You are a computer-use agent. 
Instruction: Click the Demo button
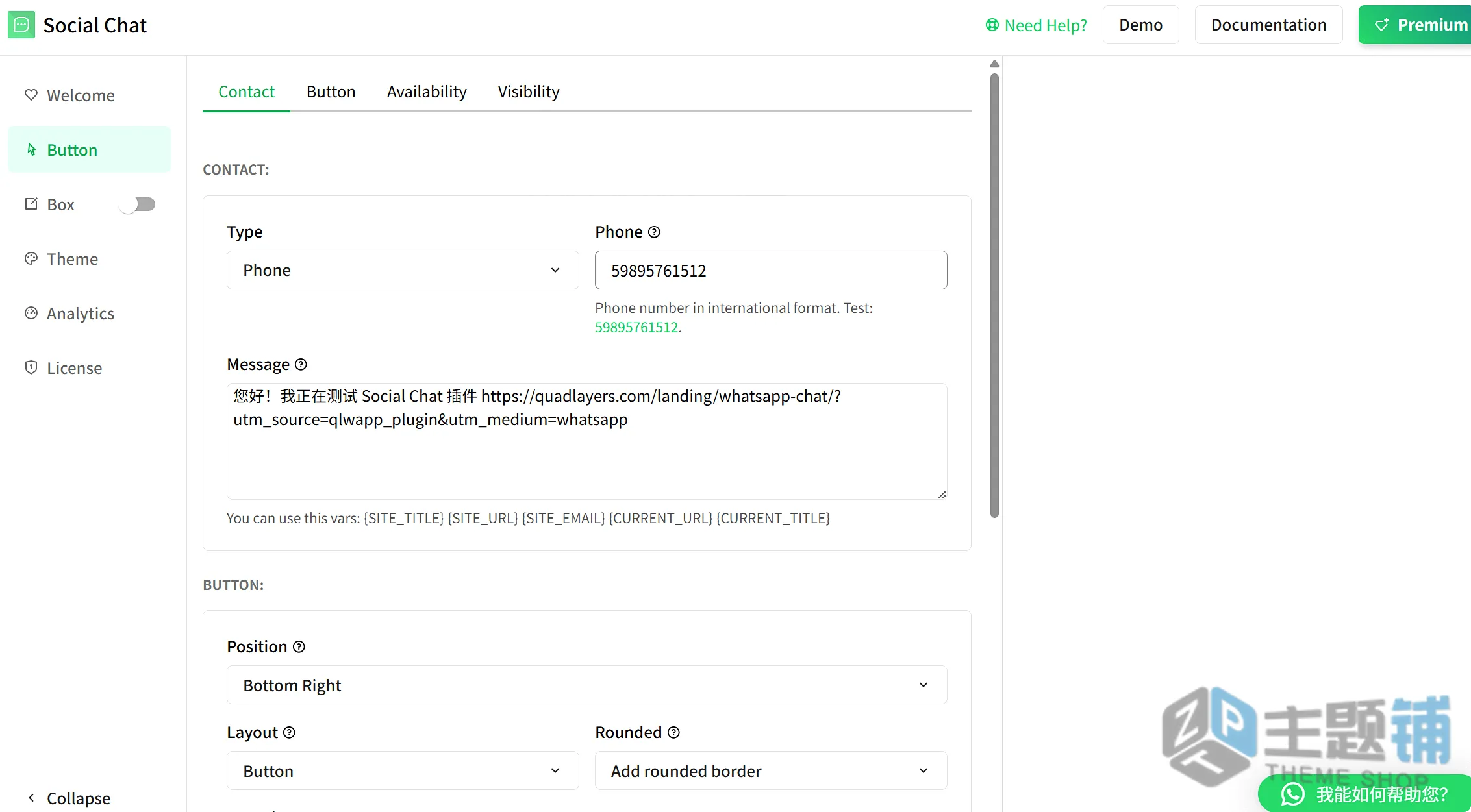[x=1140, y=25]
